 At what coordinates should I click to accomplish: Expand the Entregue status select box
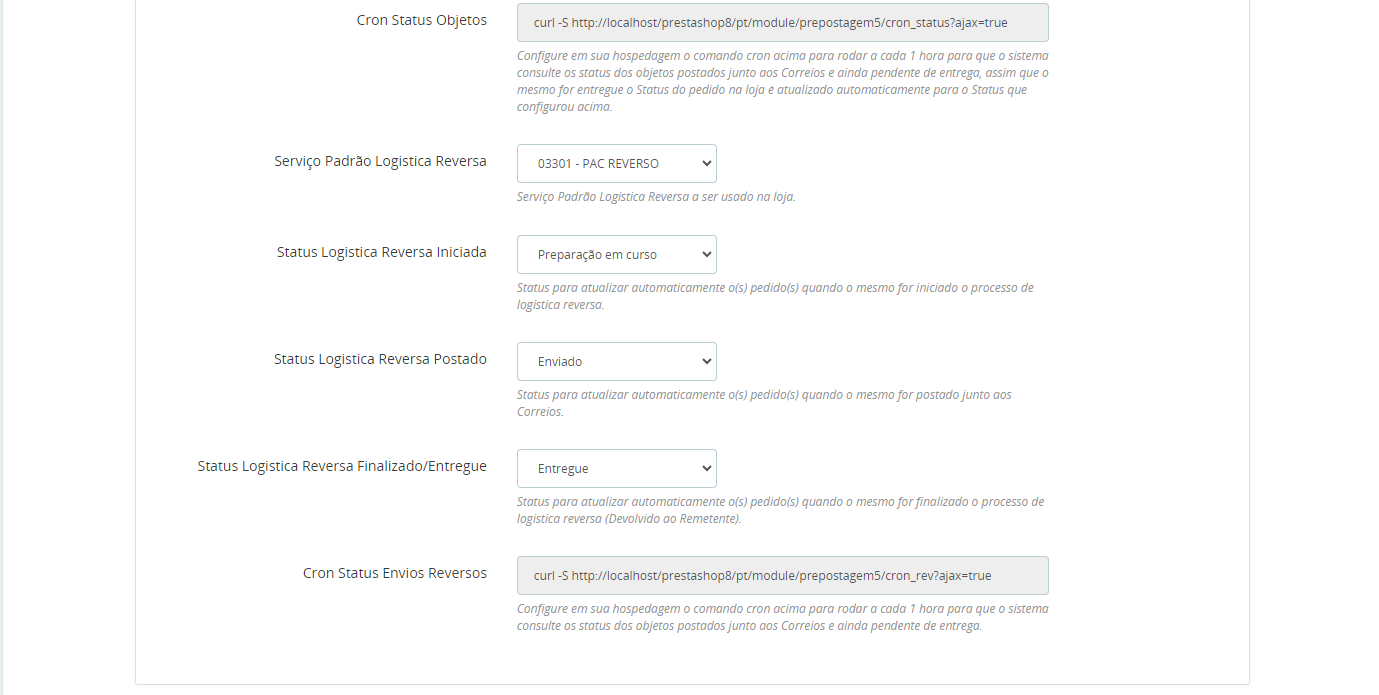click(616, 469)
